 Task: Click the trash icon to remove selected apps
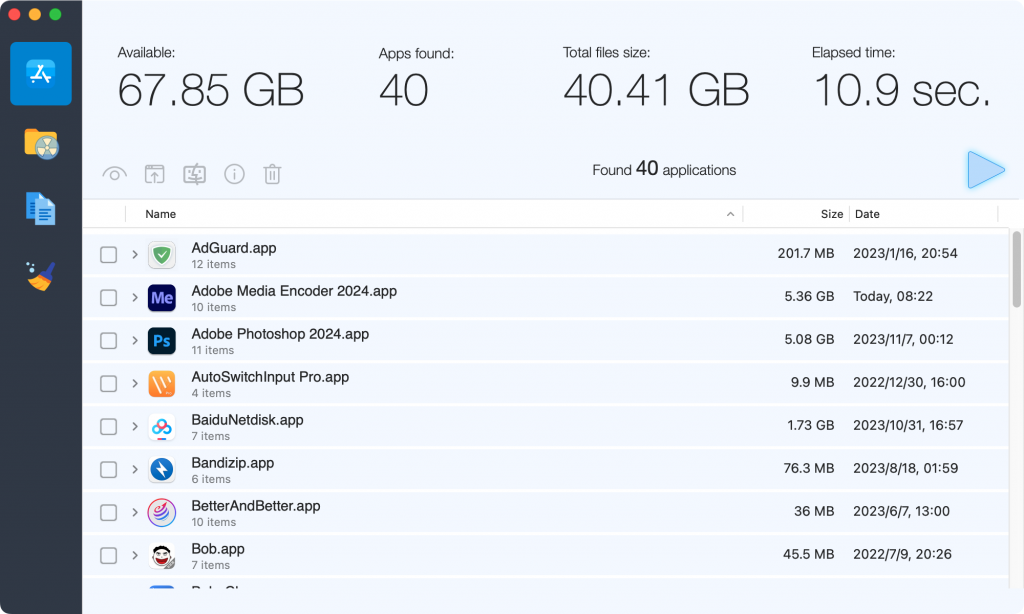272,174
